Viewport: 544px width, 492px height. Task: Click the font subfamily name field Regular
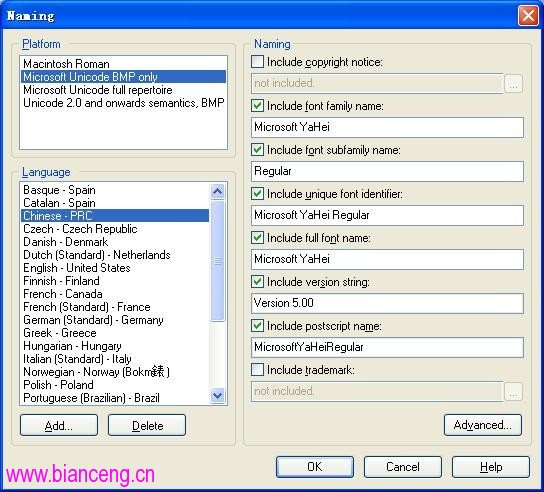point(387,171)
